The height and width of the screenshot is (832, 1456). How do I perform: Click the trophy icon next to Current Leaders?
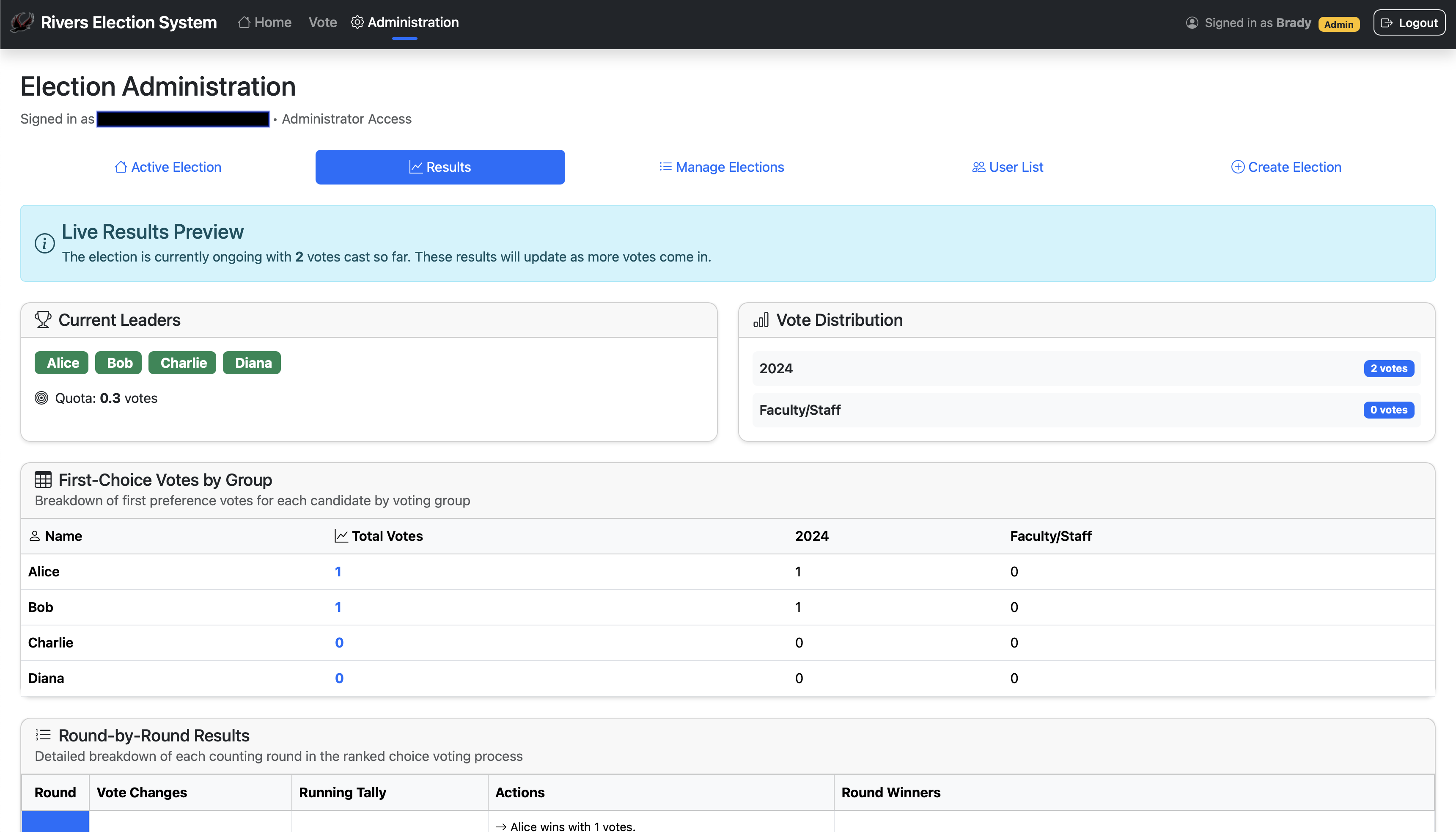coord(43,320)
